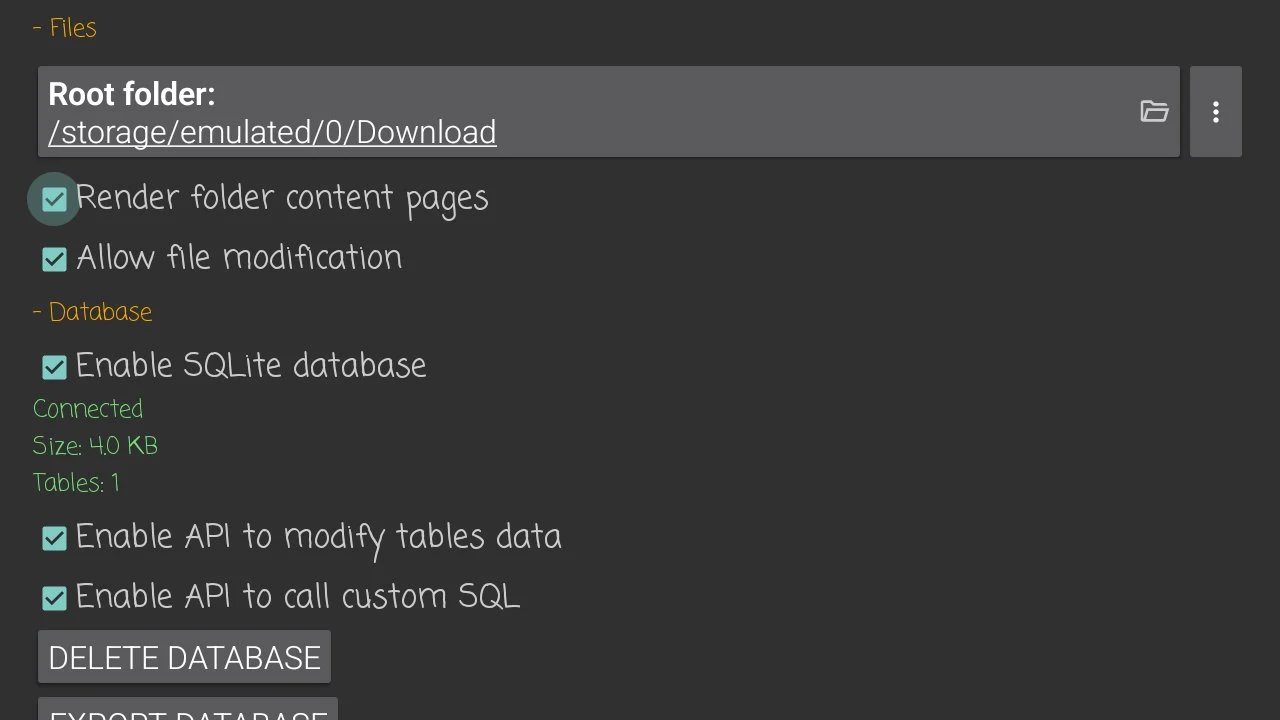Uncheck the Render folder content pages checkbox
The image size is (1280, 720).
pos(54,199)
